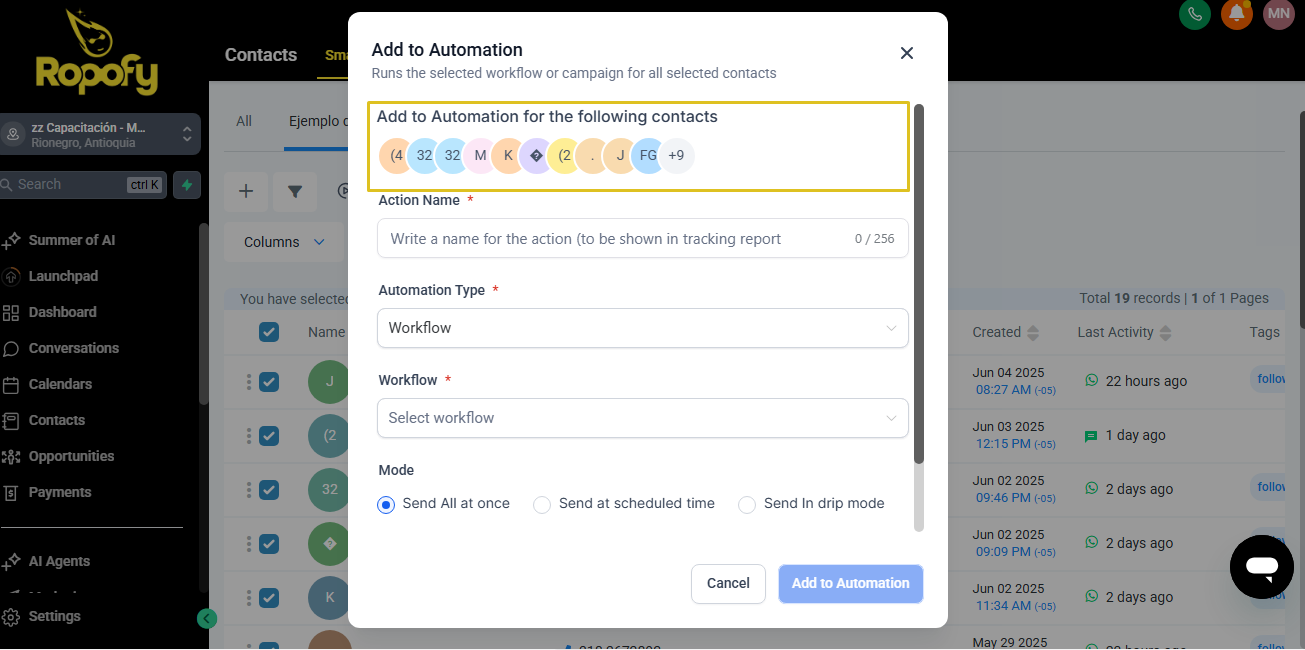Click the green phone dialer icon
Screen dimensions: 1305x650
pos(1195,14)
